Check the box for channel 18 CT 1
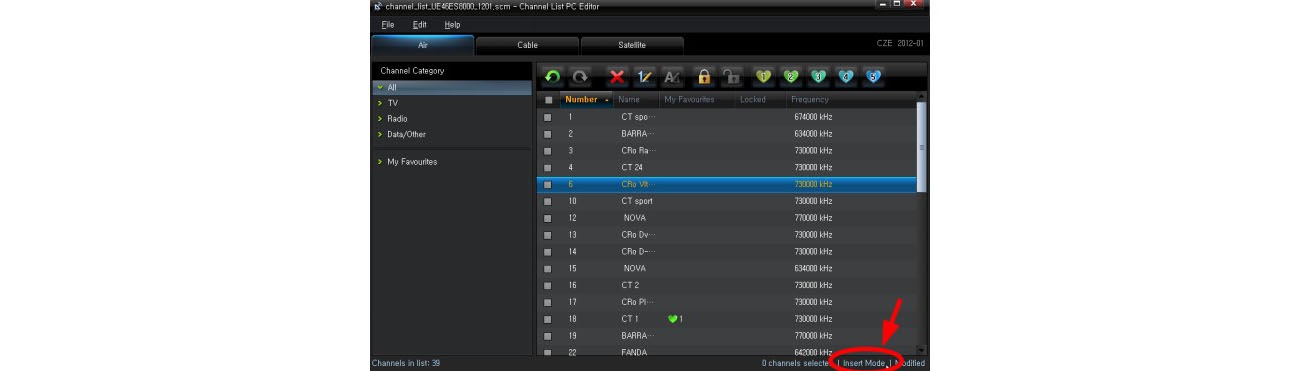The image size is (1300, 371). (548, 319)
